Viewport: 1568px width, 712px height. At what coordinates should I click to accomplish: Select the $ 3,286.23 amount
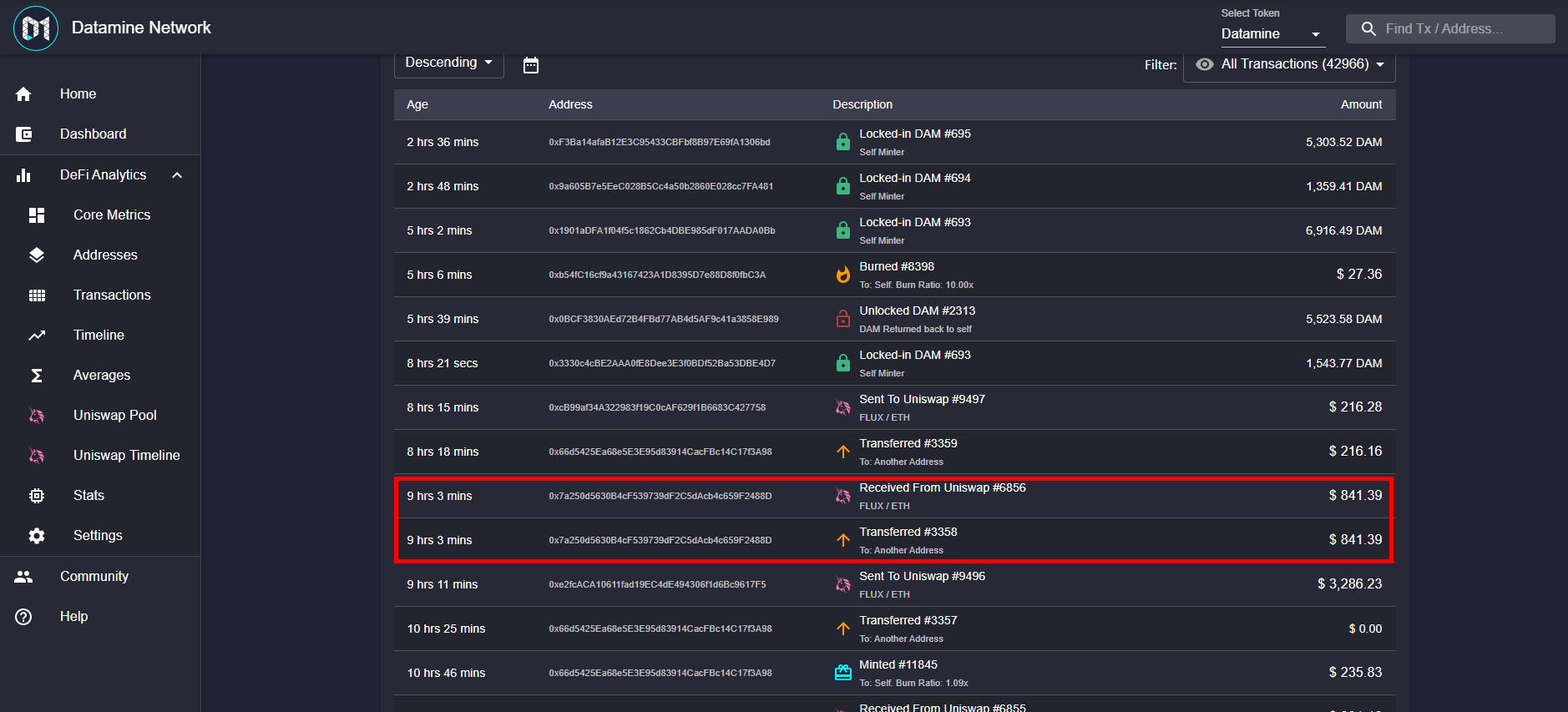pyautogui.click(x=1349, y=584)
